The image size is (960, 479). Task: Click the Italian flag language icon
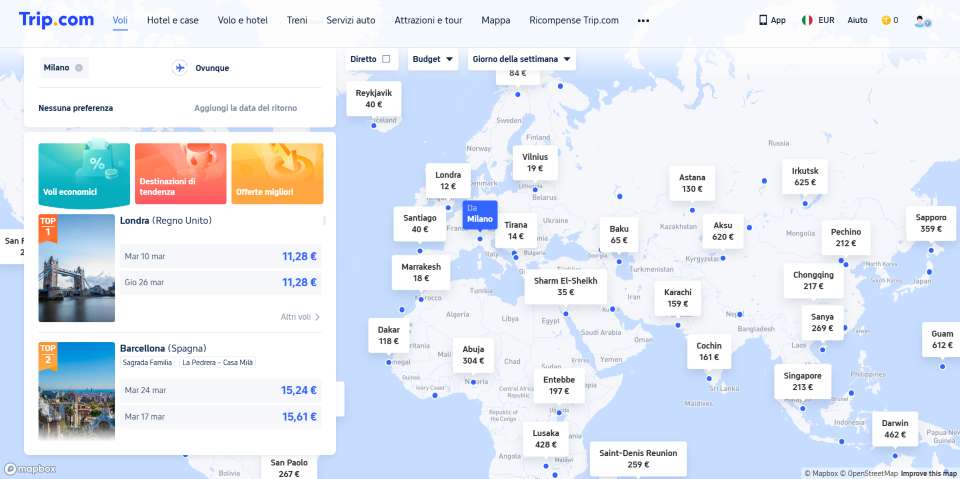806,20
